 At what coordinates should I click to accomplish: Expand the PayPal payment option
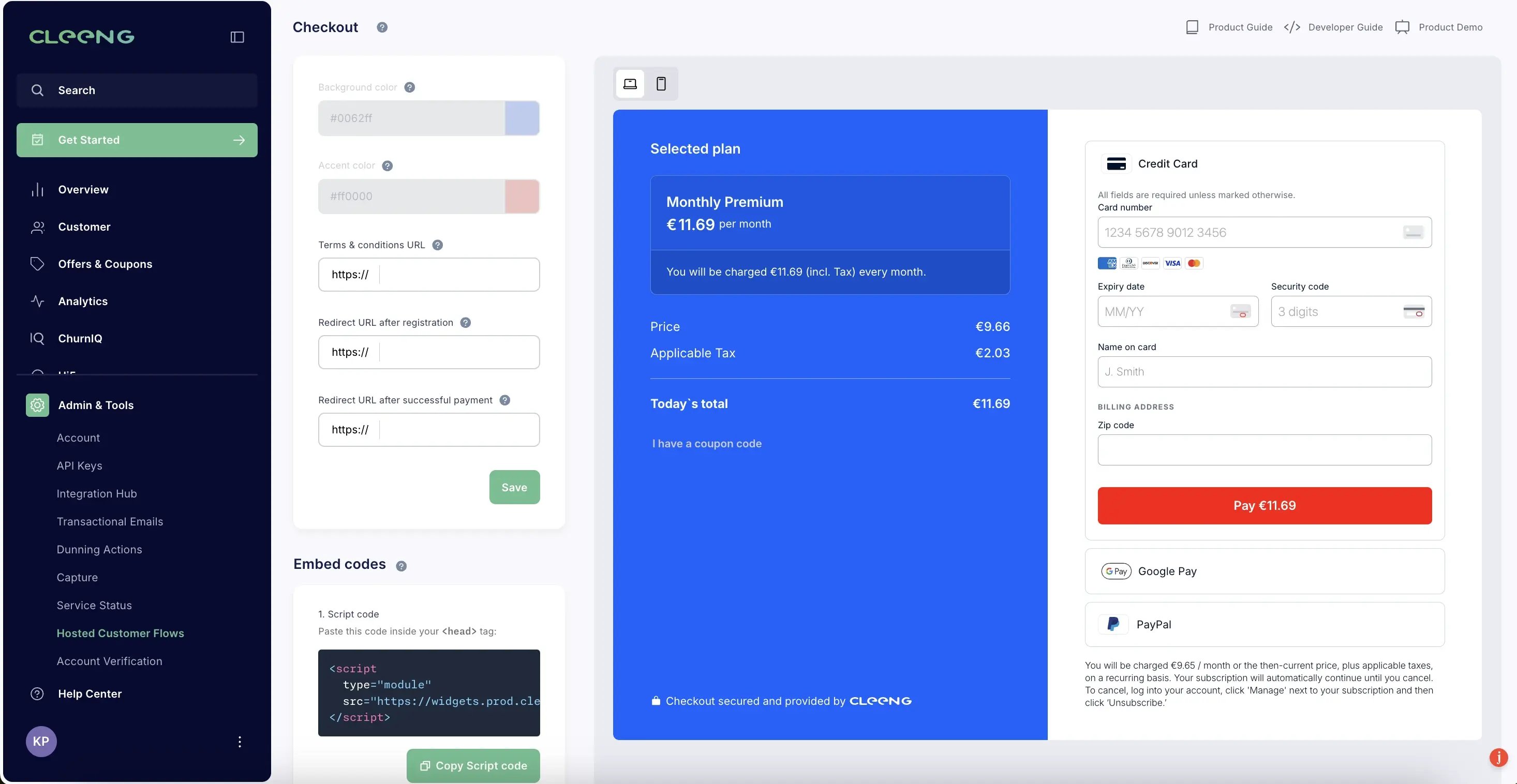1265,625
